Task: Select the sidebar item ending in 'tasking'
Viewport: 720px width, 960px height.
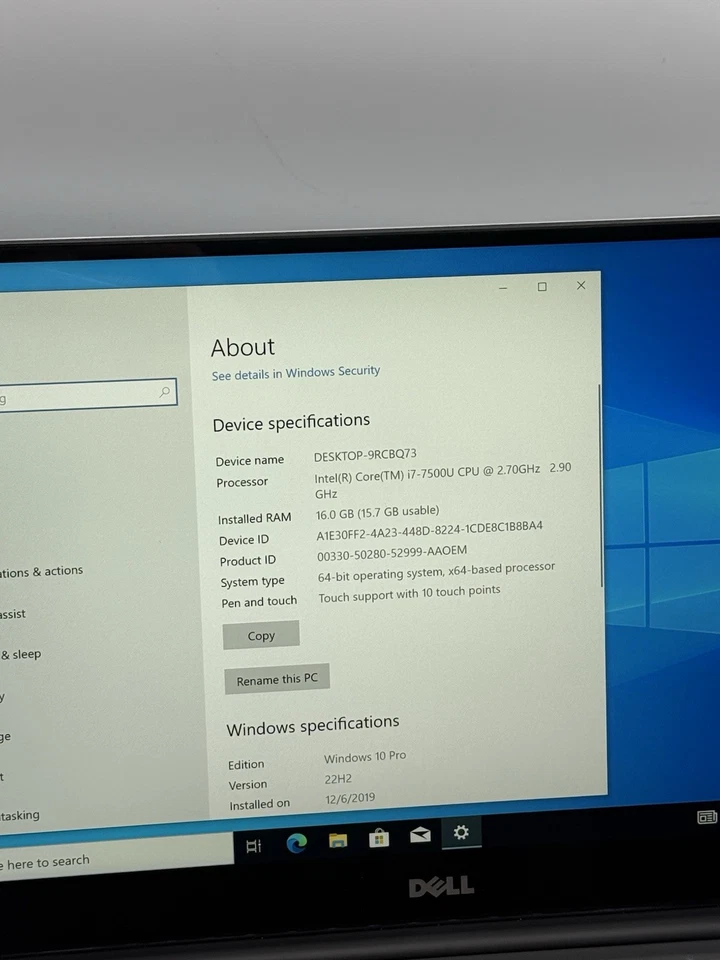Action: pos(20,816)
